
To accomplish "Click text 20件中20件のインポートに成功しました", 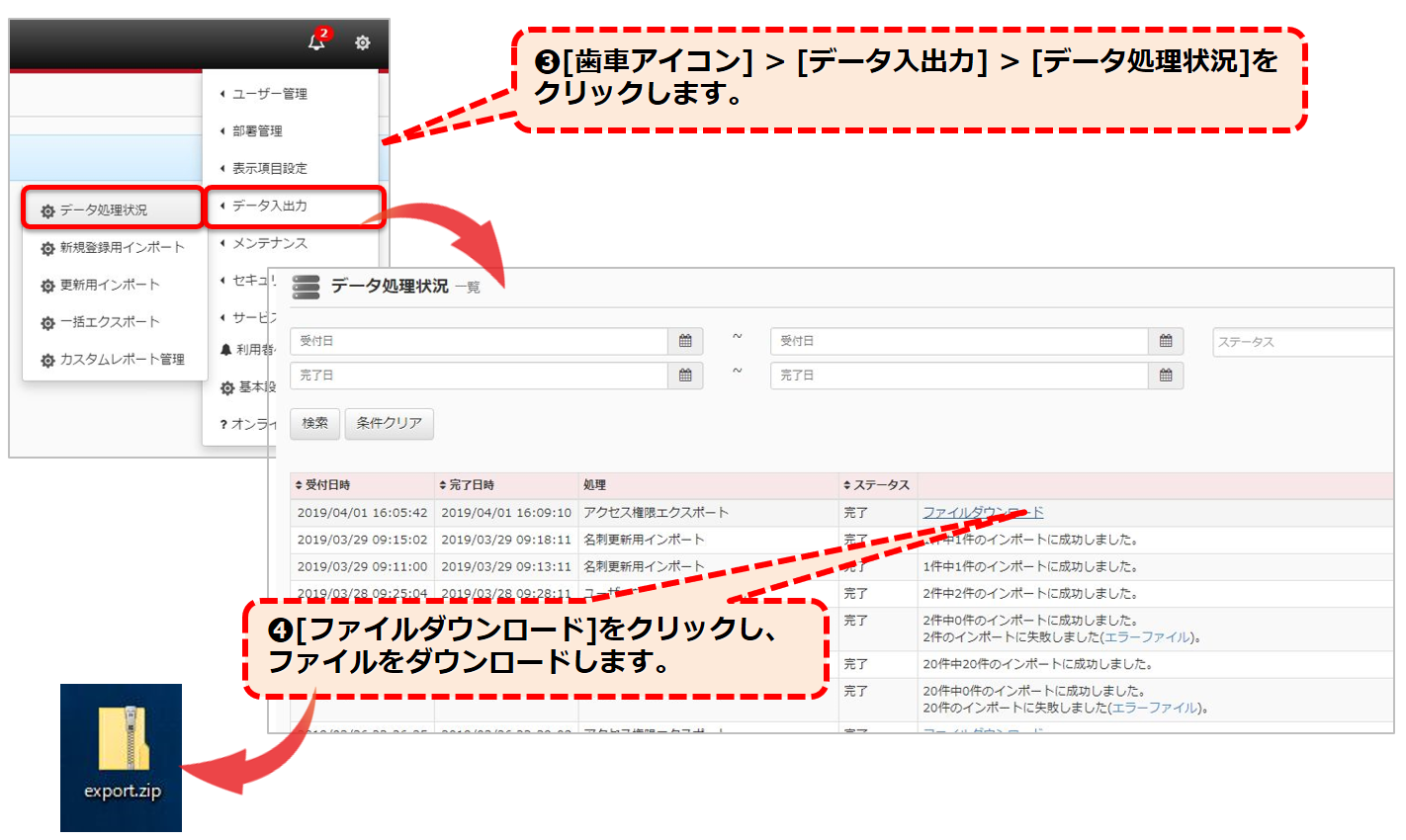I will pos(1037,664).
